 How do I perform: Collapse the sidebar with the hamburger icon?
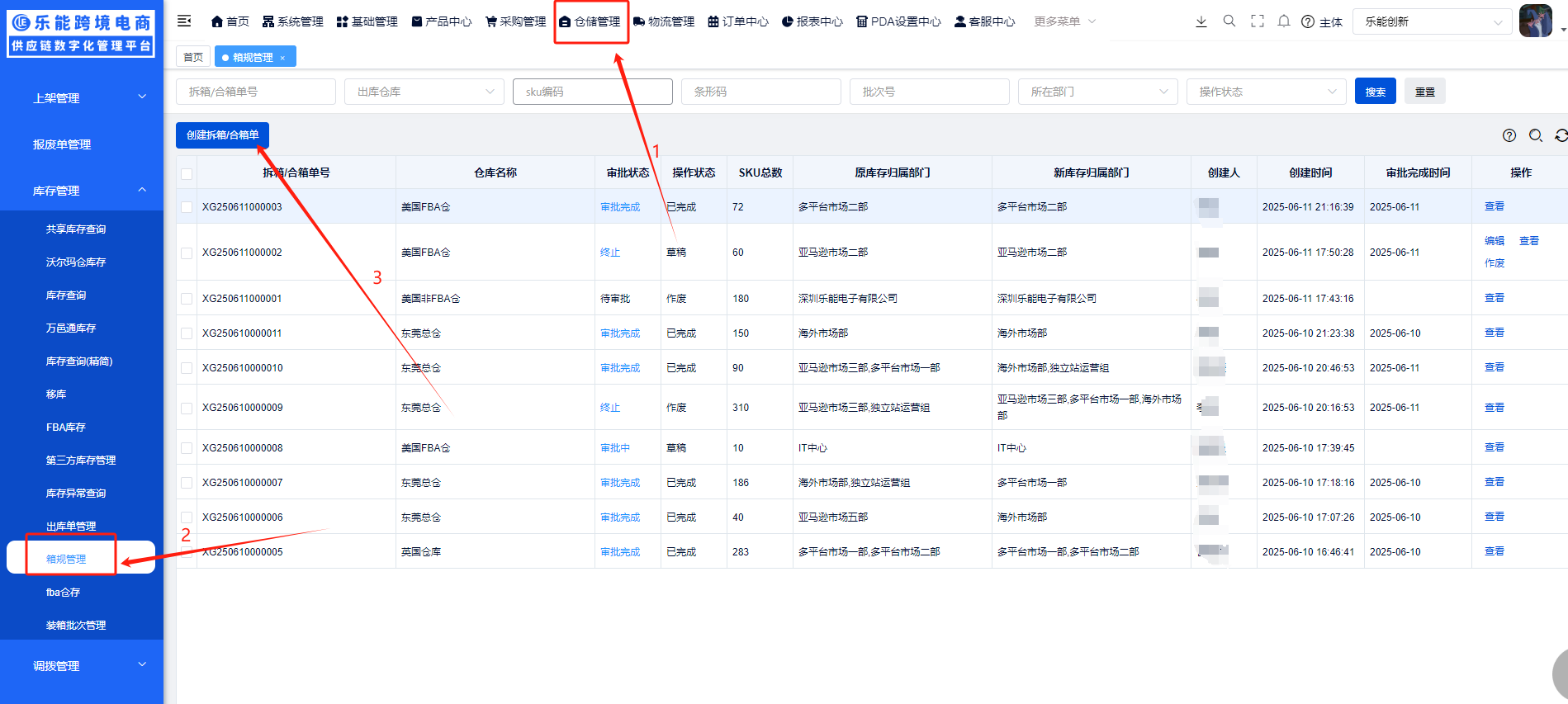click(x=184, y=21)
